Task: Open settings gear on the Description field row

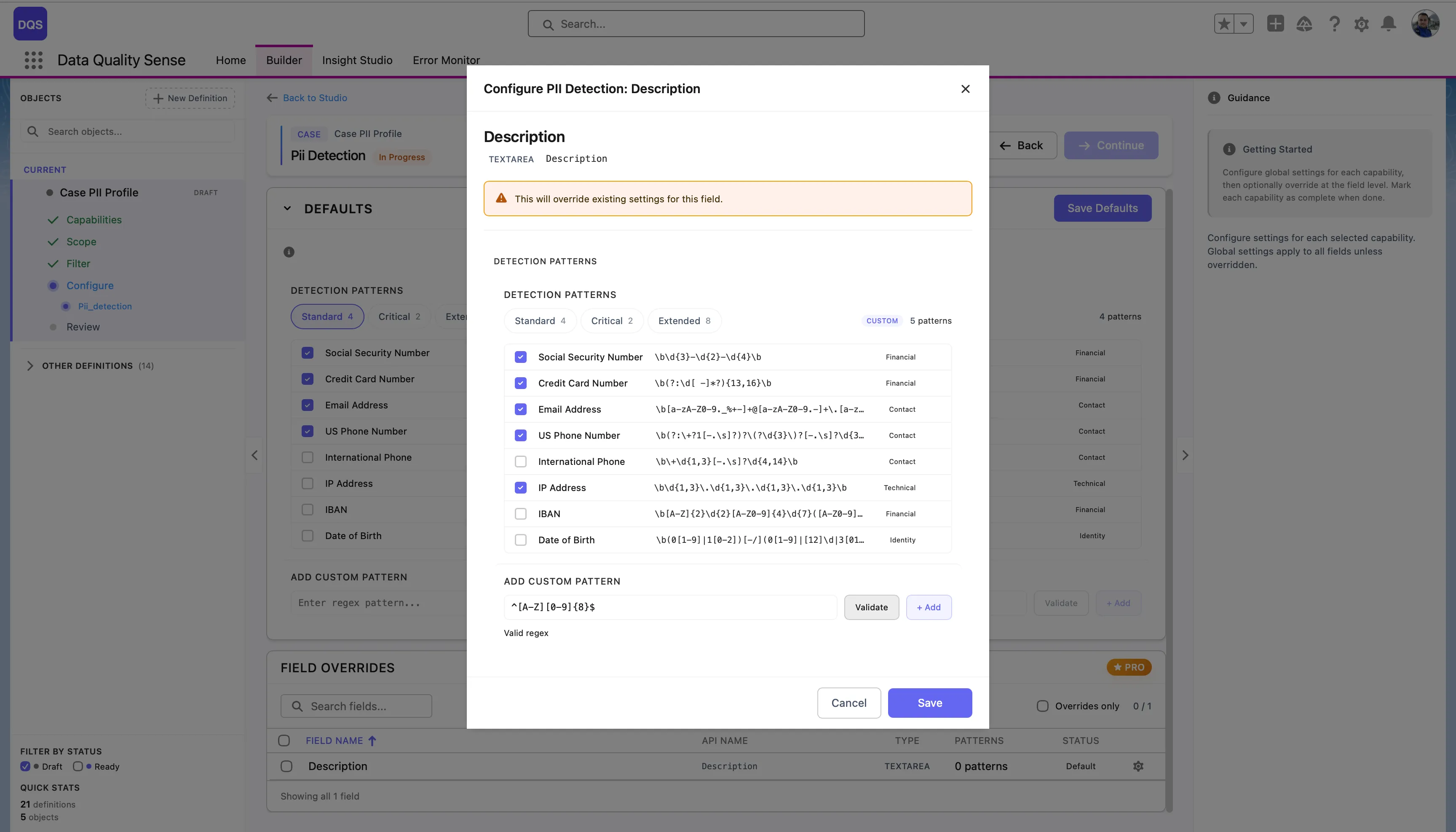Action: tap(1138, 766)
